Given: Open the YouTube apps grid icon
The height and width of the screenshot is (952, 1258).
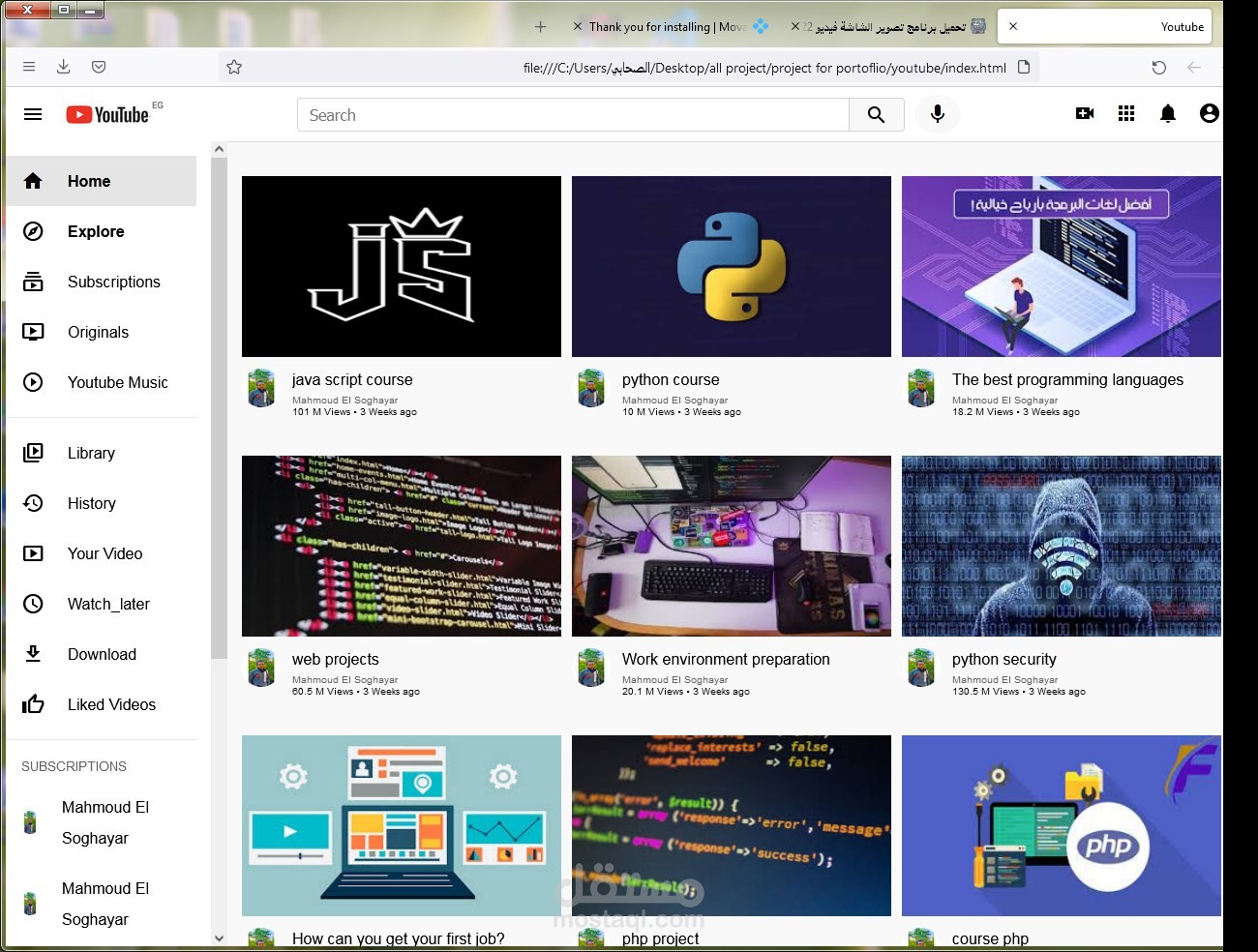Looking at the screenshot, I should 1126,114.
